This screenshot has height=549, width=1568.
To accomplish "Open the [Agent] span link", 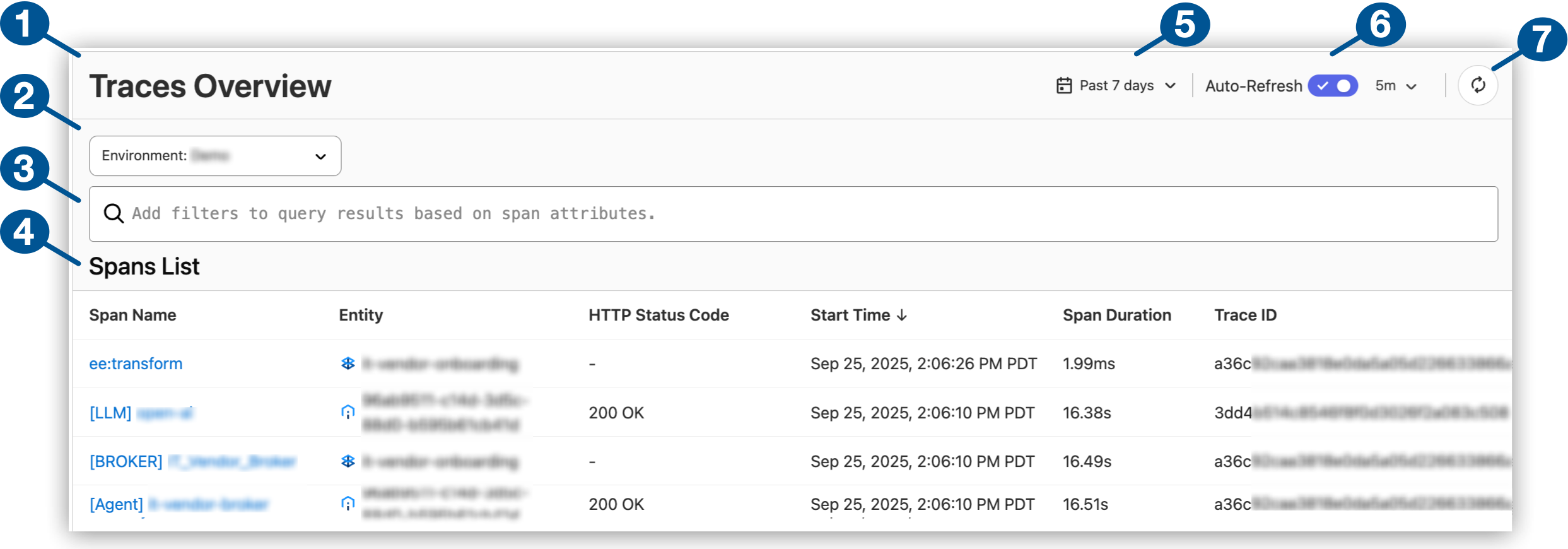I will [x=117, y=504].
